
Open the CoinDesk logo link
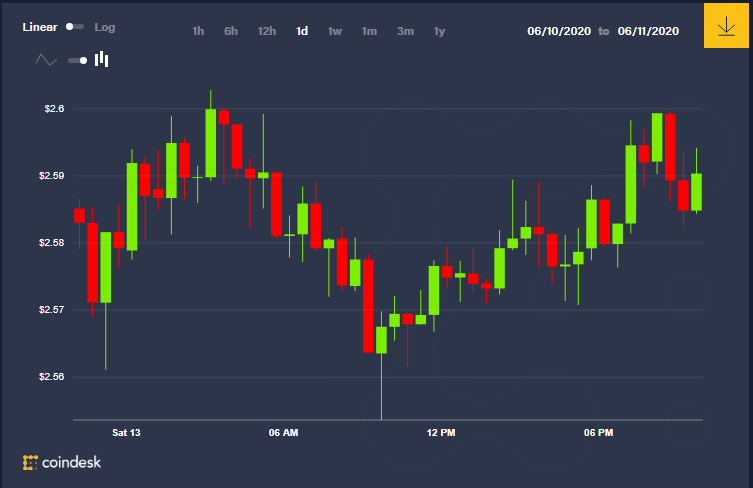[62, 462]
